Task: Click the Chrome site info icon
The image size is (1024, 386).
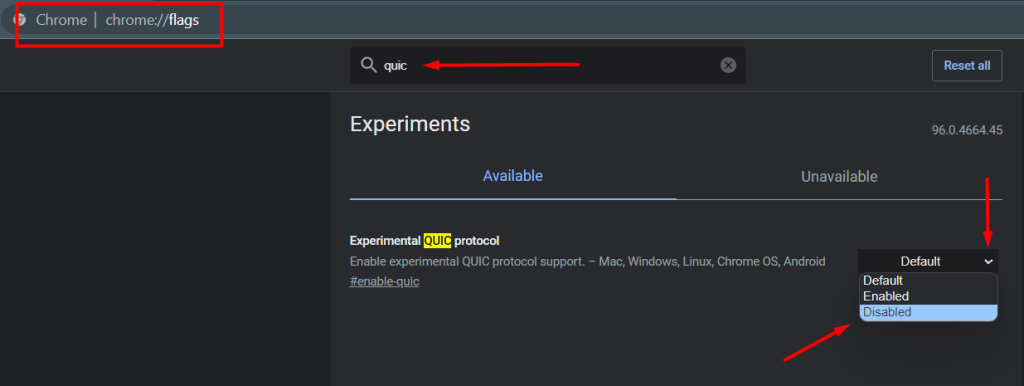Action: 20,20
